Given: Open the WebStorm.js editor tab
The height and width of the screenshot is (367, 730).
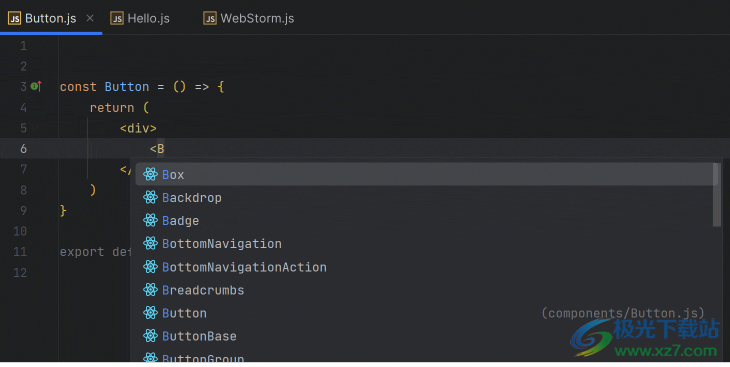Looking at the screenshot, I should tap(249, 18).
